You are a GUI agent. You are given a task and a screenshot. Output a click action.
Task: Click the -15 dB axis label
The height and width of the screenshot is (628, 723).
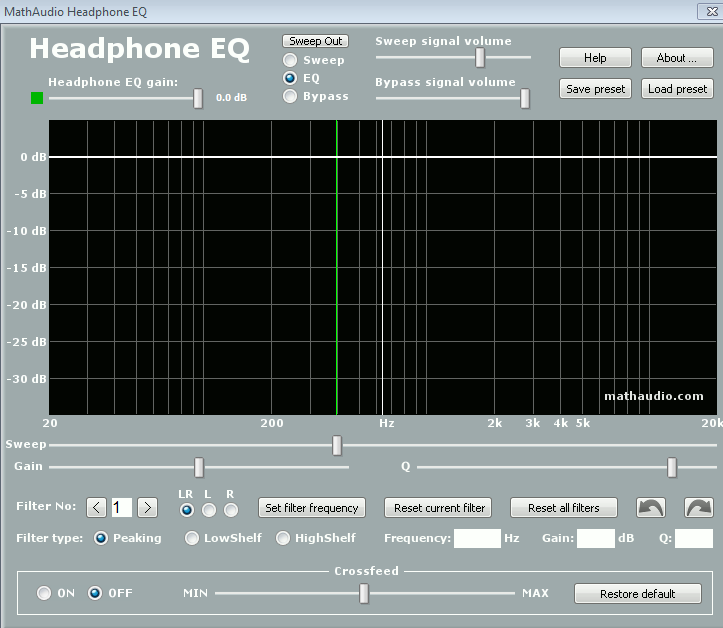point(27,268)
